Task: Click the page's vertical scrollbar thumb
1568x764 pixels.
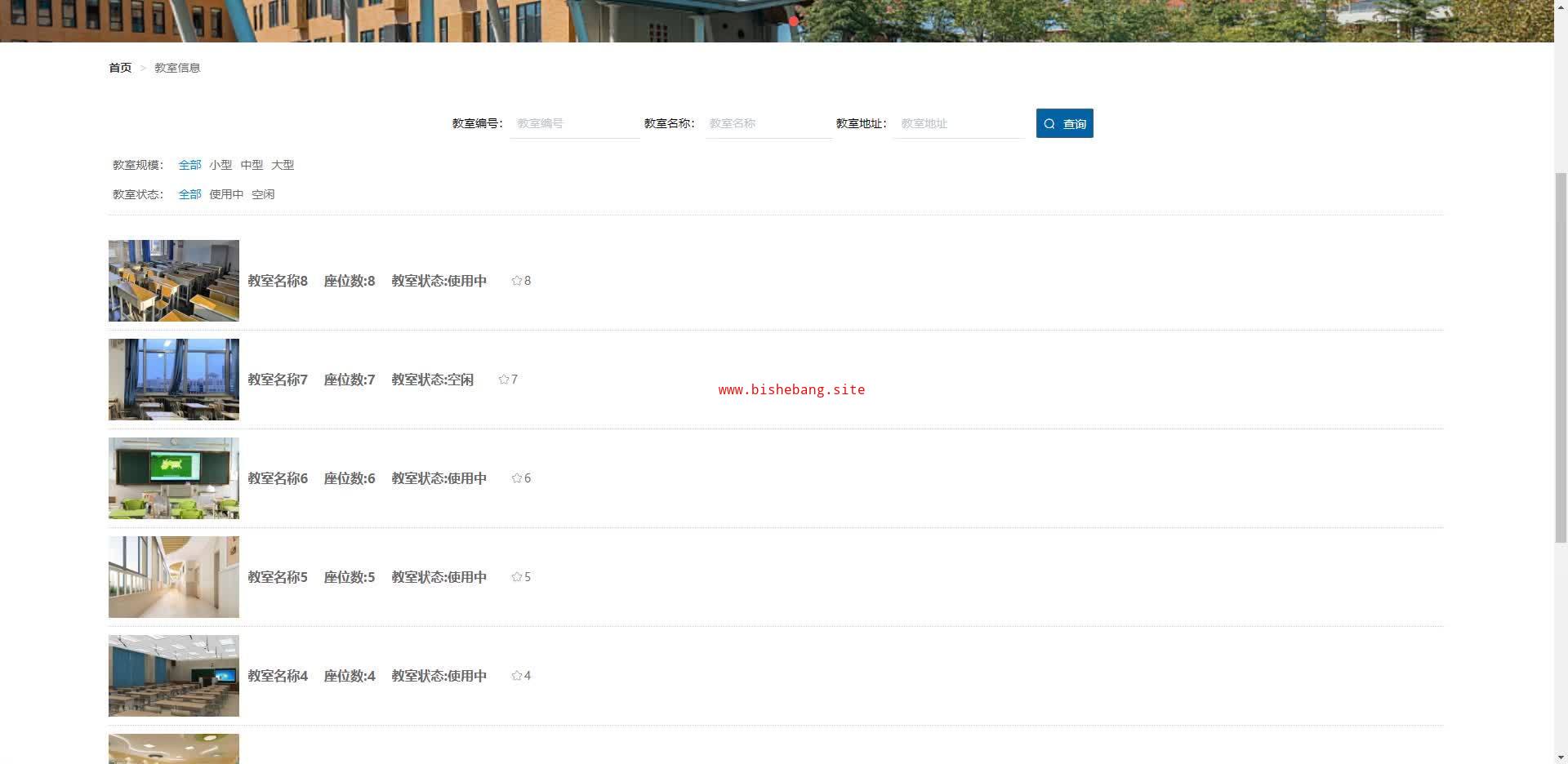Action: click(1561, 358)
